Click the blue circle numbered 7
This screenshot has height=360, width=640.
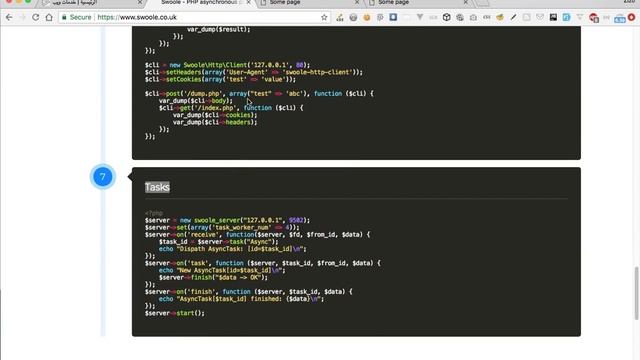[x=102, y=177]
